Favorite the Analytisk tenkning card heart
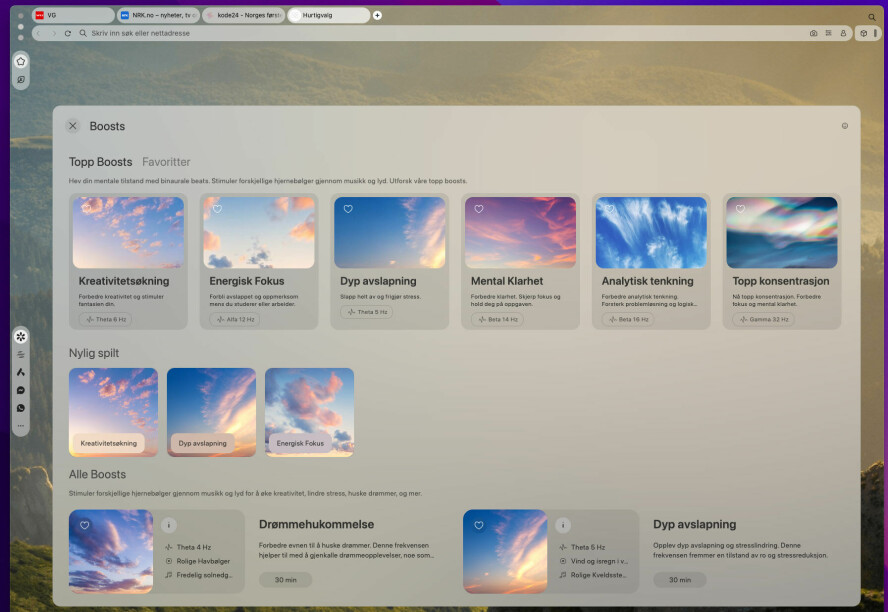 [x=609, y=209]
